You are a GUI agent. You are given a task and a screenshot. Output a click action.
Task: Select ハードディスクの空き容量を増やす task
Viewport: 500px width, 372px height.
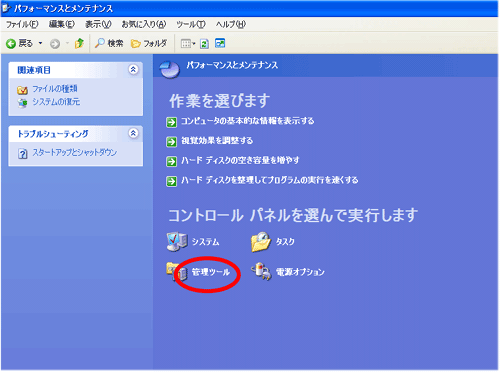pyautogui.click(x=240, y=160)
